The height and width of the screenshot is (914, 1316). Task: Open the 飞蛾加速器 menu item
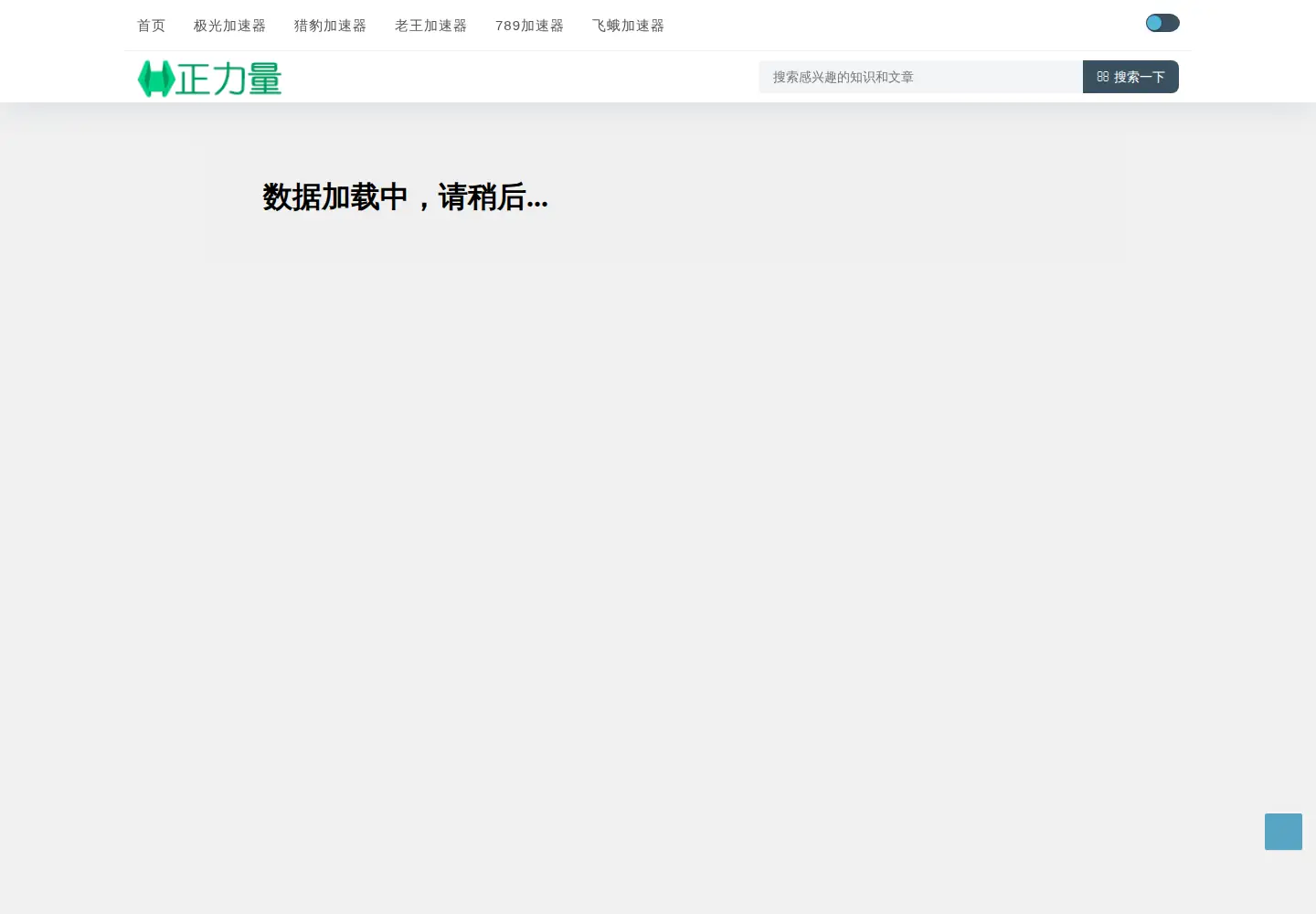[628, 26]
